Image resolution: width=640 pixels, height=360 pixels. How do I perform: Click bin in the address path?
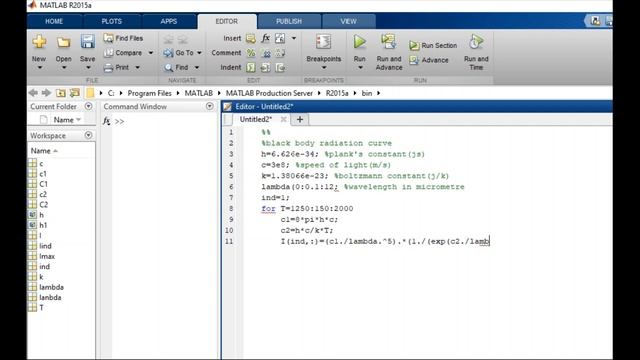(367, 93)
